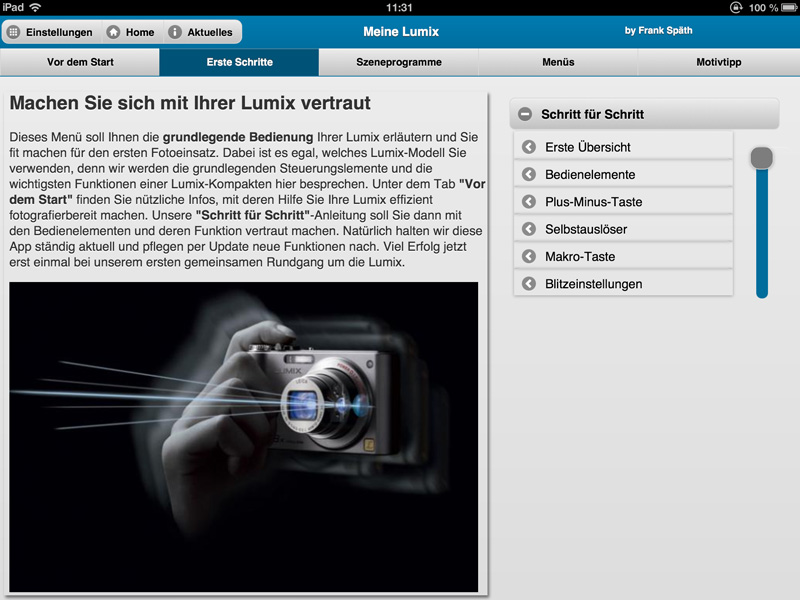The height and width of the screenshot is (600, 800).
Task: Click arrow icon beside Selbstauslöser
Action: tap(529, 229)
